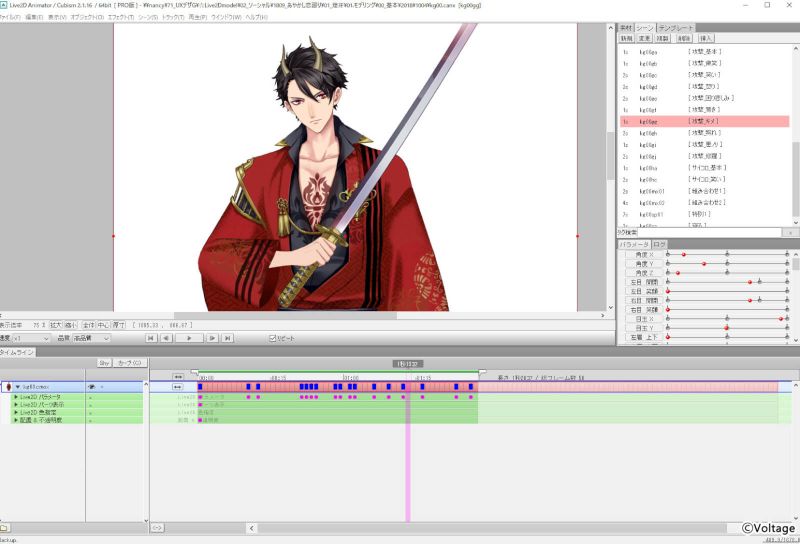The image size is (800, 544).
Task: Switch to the テンプレート tab
Action: (x=676, y=28)
